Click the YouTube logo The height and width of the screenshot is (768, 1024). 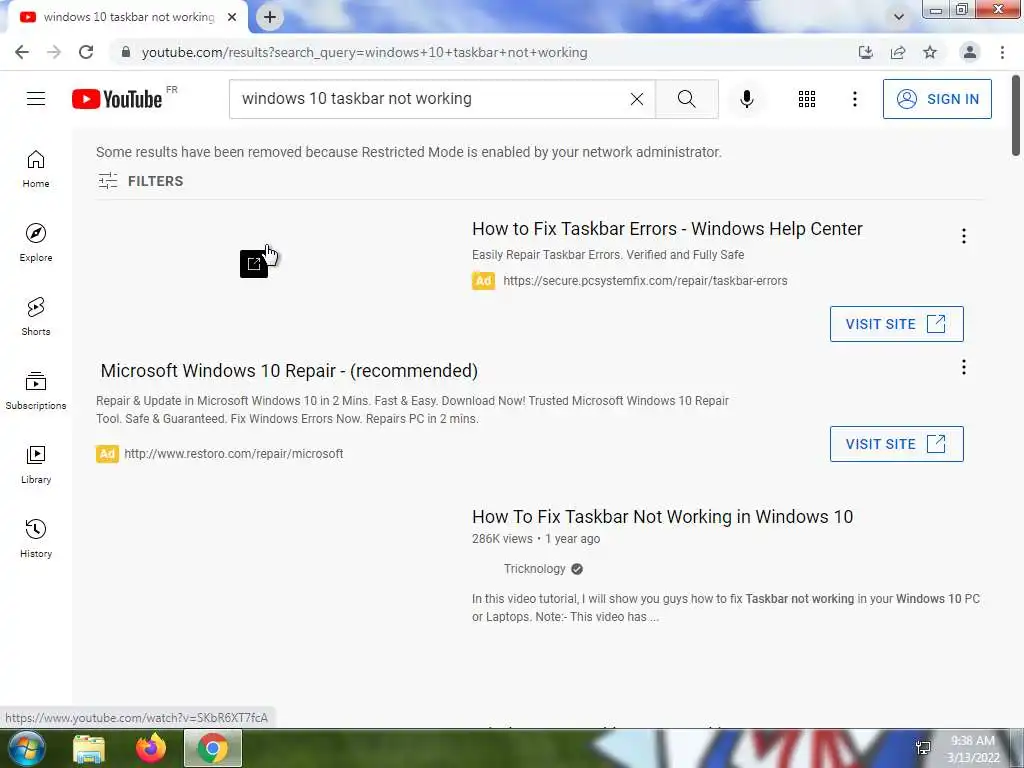point(117,99)
